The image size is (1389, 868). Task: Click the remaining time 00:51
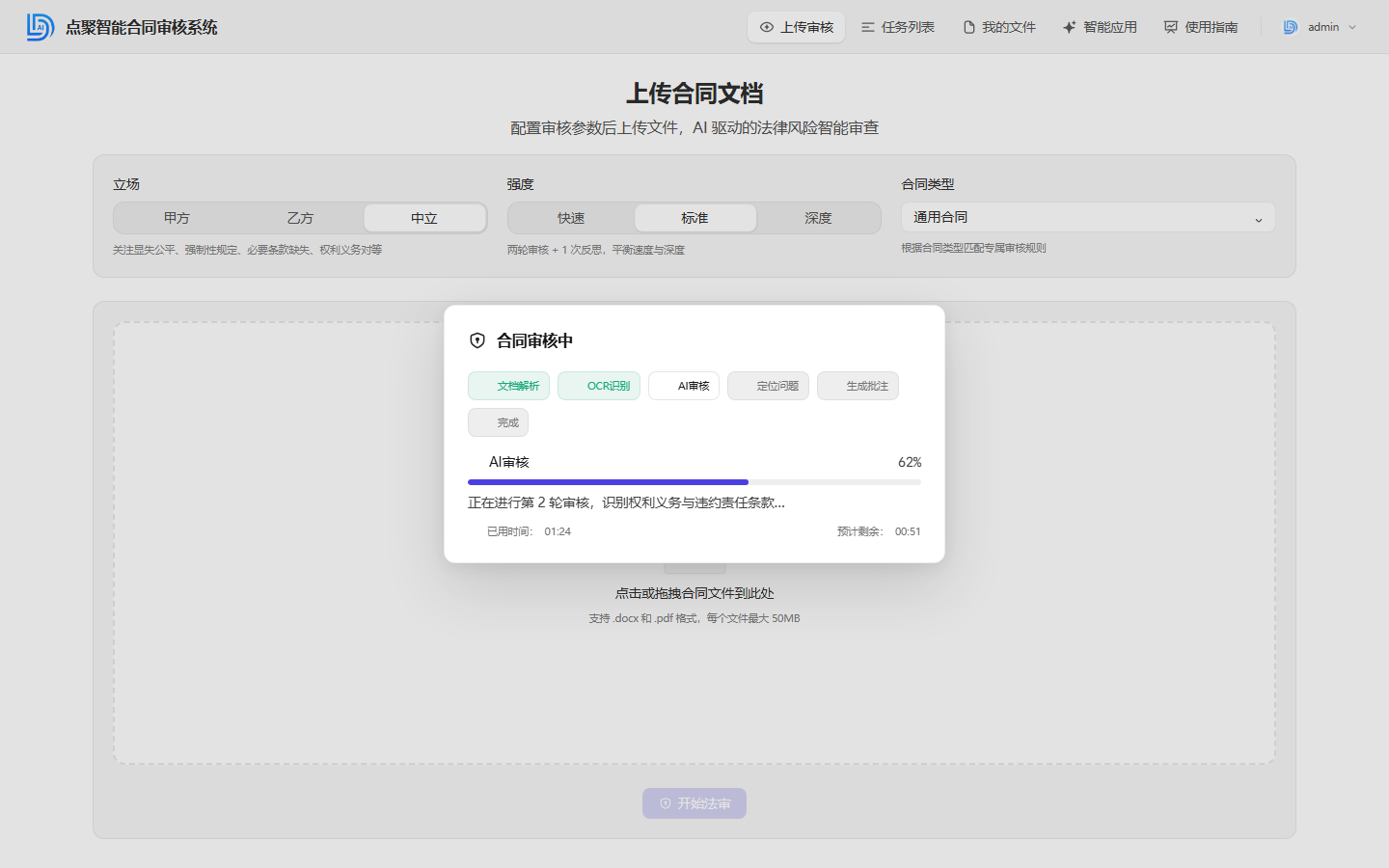tap(908, 531)
